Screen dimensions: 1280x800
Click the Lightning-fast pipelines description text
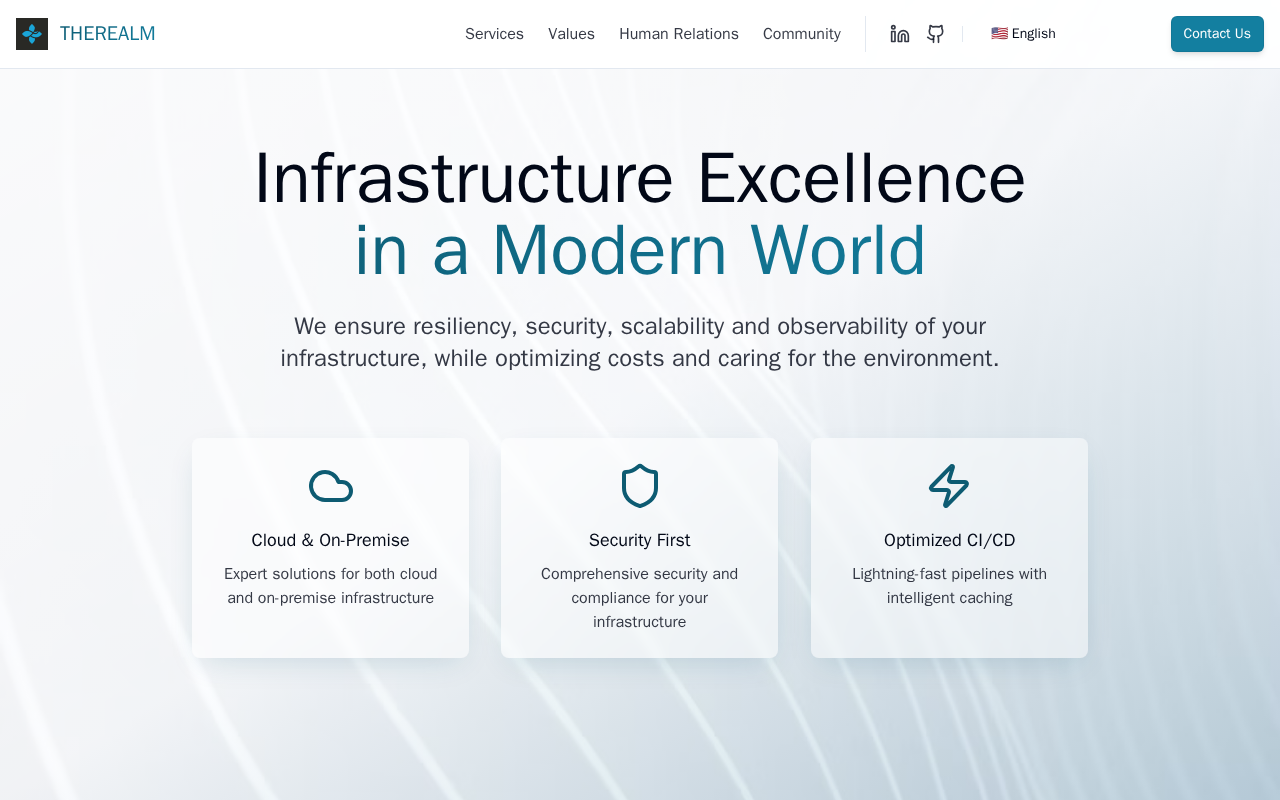(x=949, y=586)
